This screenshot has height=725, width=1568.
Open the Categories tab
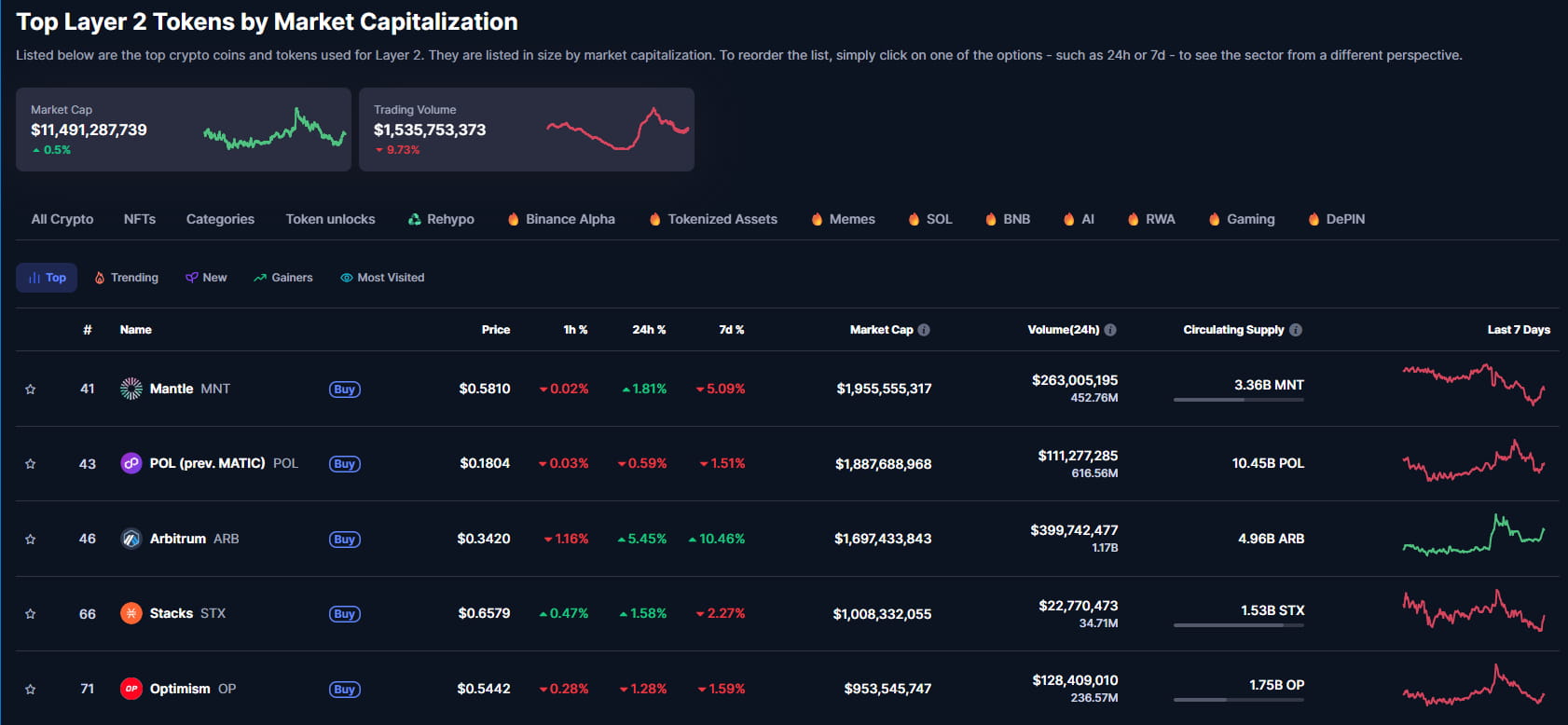coord(220,219)
